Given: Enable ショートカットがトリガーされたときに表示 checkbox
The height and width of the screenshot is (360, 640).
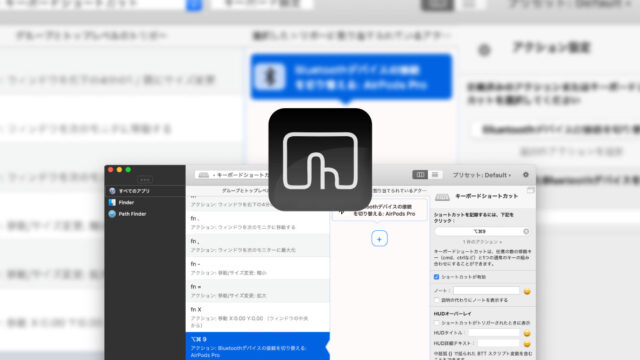Looking at the screenshot, I should (436, 323).
